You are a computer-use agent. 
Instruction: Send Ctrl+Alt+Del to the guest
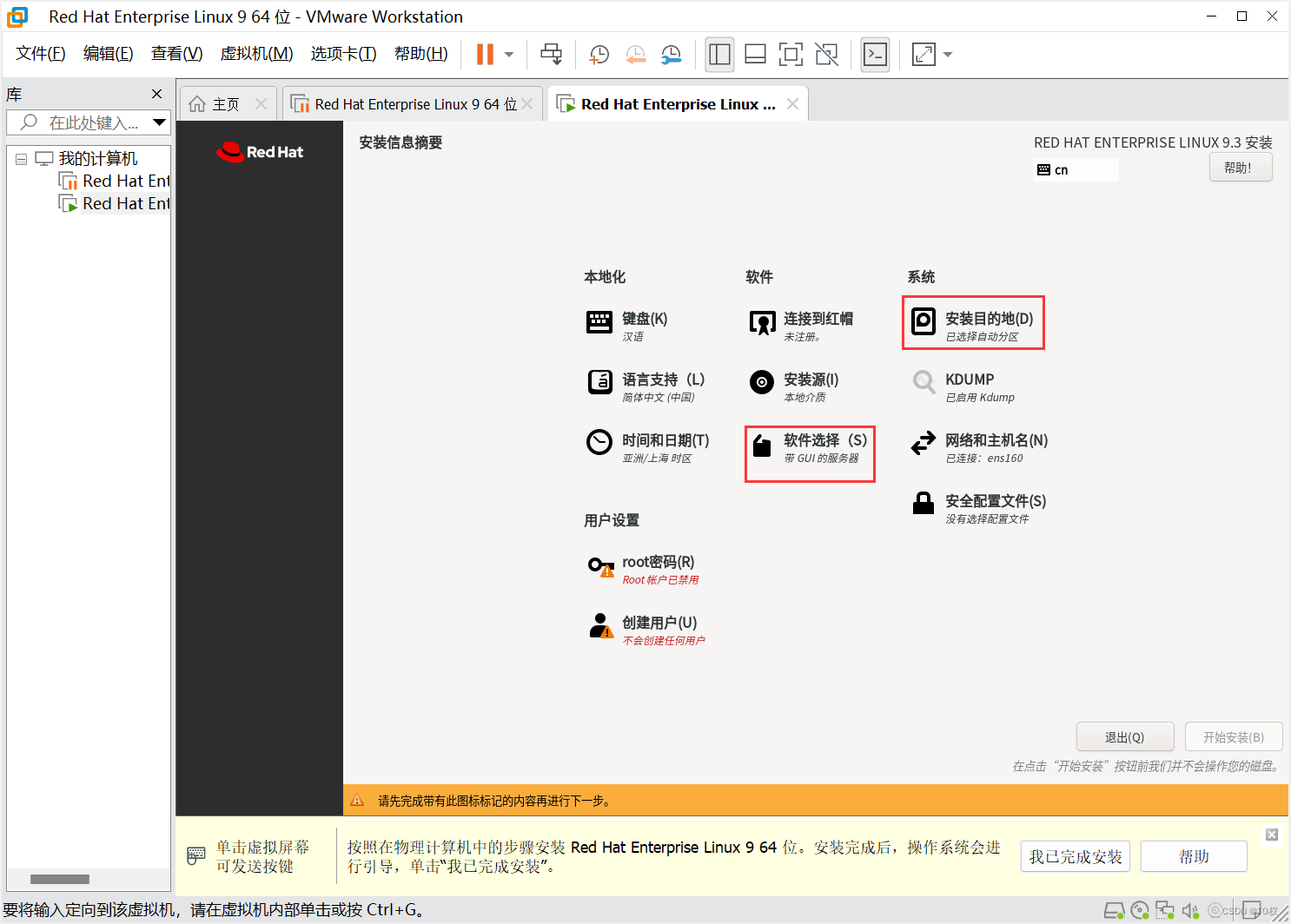pos(552,54)
